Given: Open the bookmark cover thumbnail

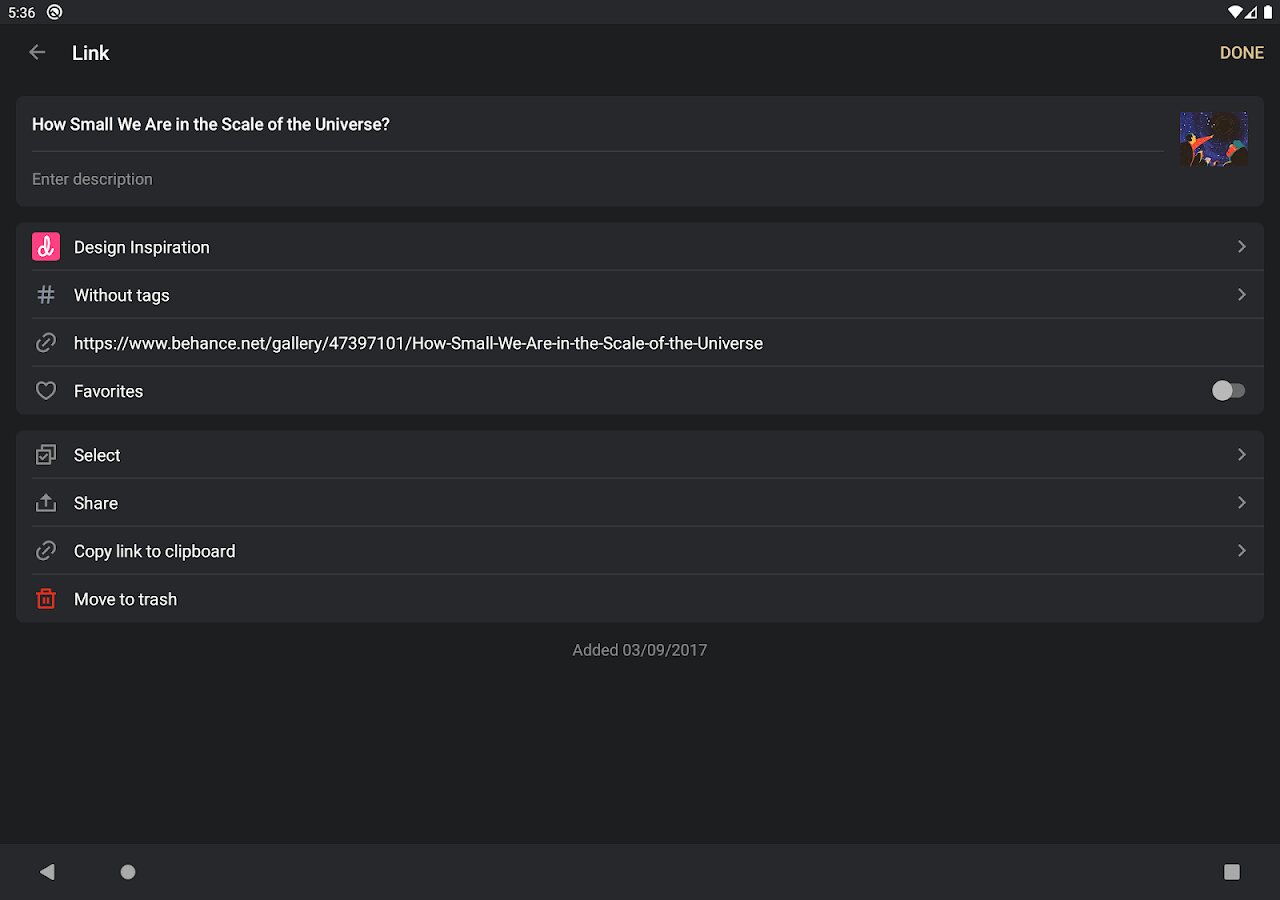Looking at the screenshot, I should click(x=1213, y=139).
